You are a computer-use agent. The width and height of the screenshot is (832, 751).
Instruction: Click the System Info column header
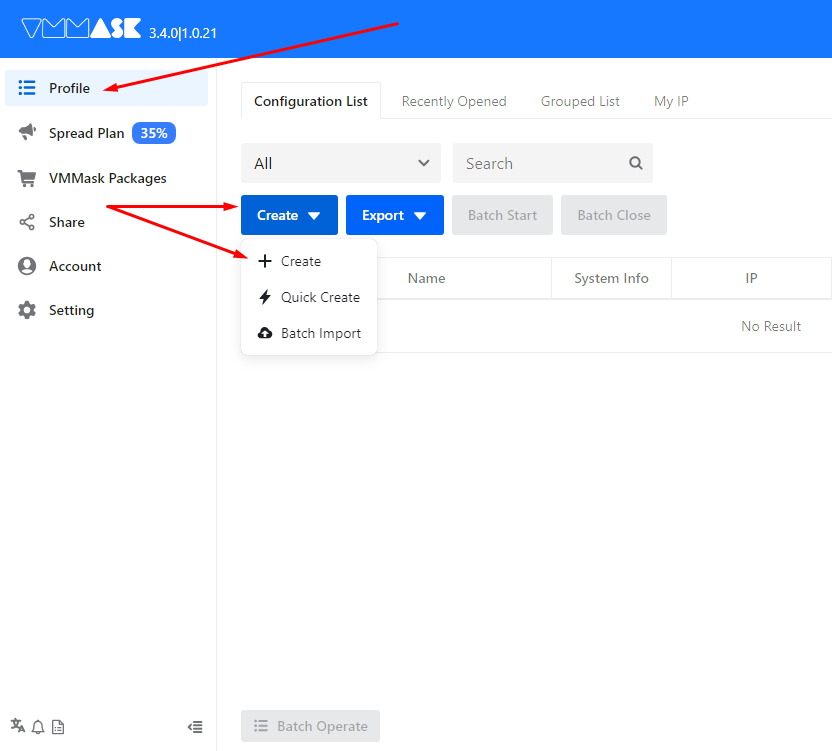611,278
